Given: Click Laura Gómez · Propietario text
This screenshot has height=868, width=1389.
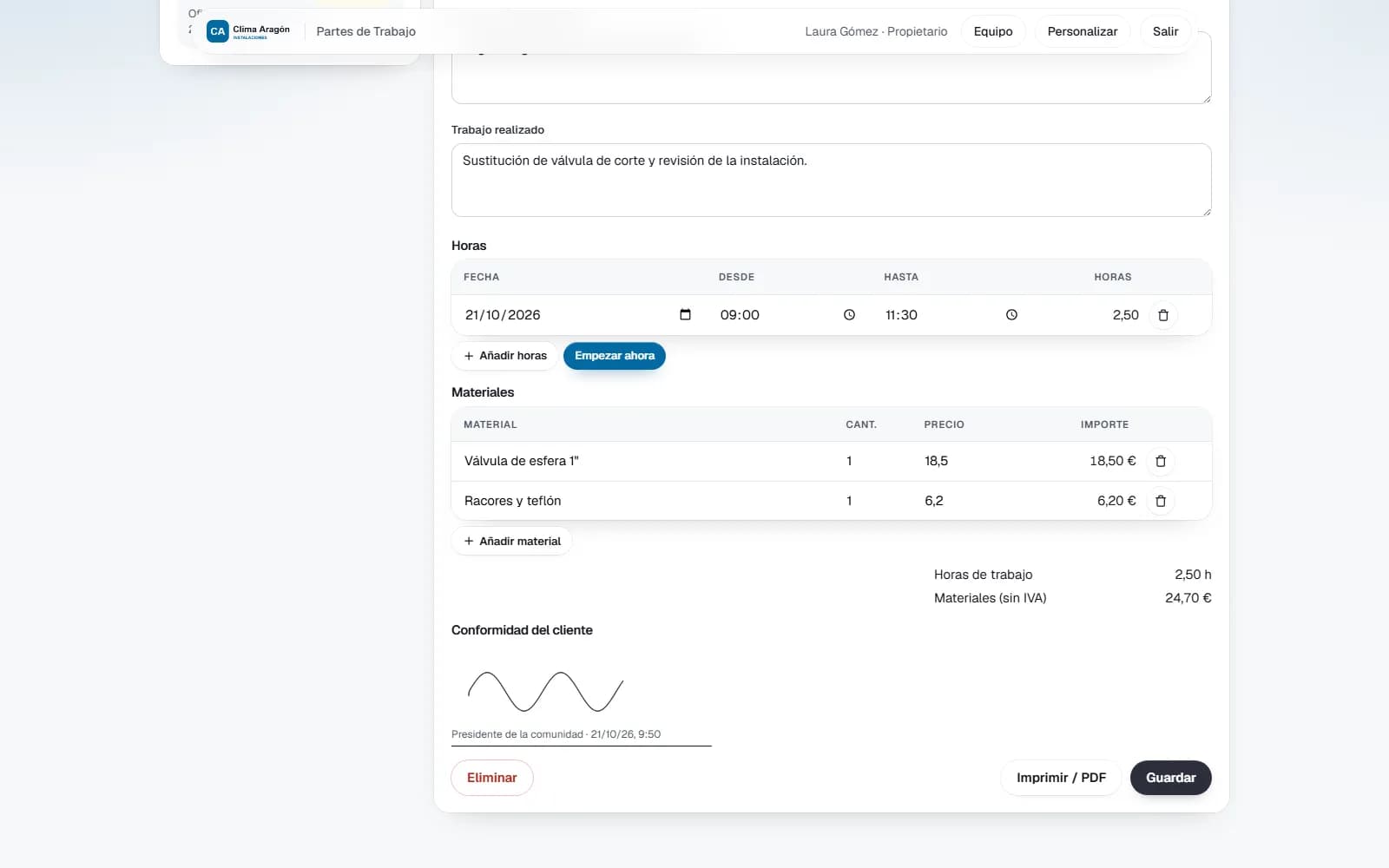Looking at the screenshot, I should (876, 31).
